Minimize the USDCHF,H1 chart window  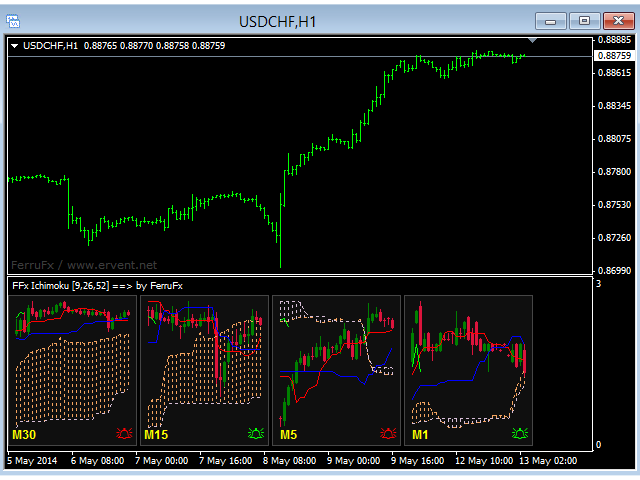(551, 21)
